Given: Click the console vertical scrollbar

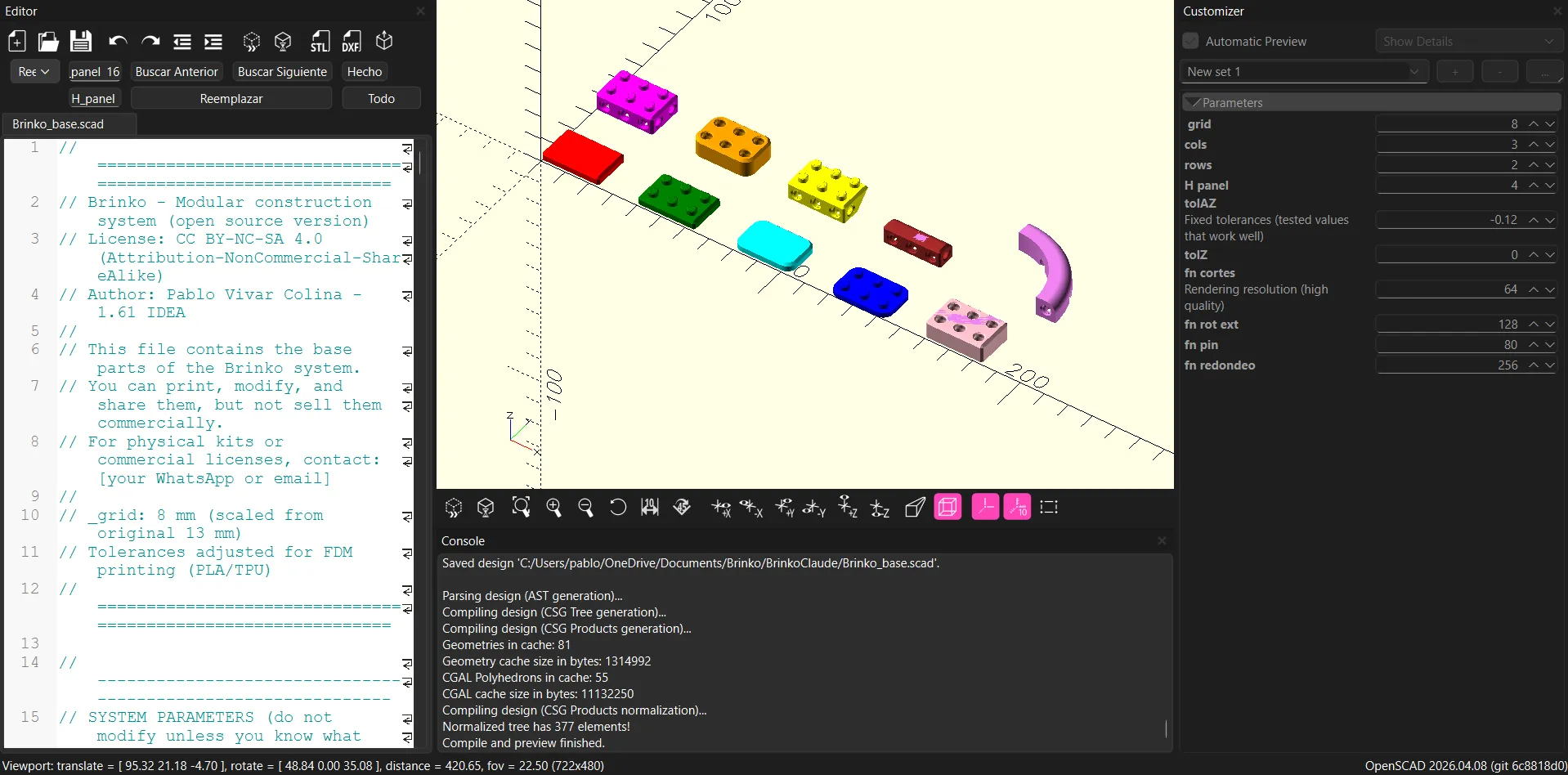Looking at the screenshot, I should (1166, 728).
